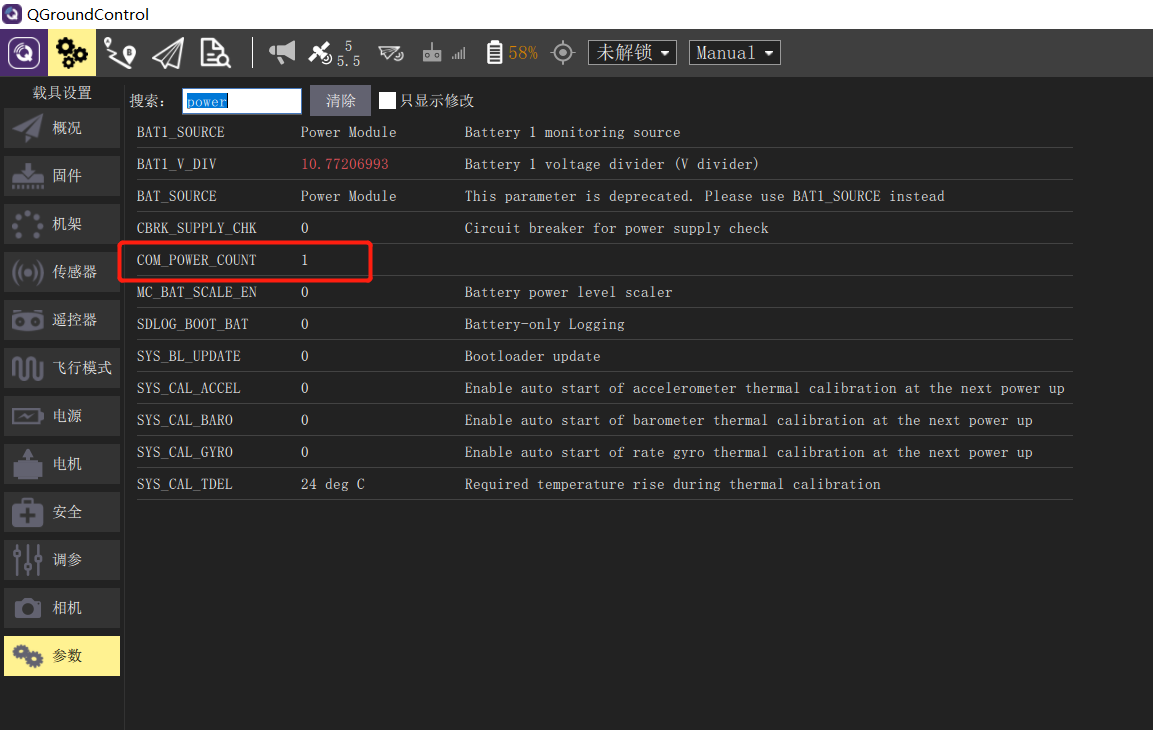Open the 未解锁 arming dropdown
This screenshot has height=730, width=1153.
(x=632, y=52)
